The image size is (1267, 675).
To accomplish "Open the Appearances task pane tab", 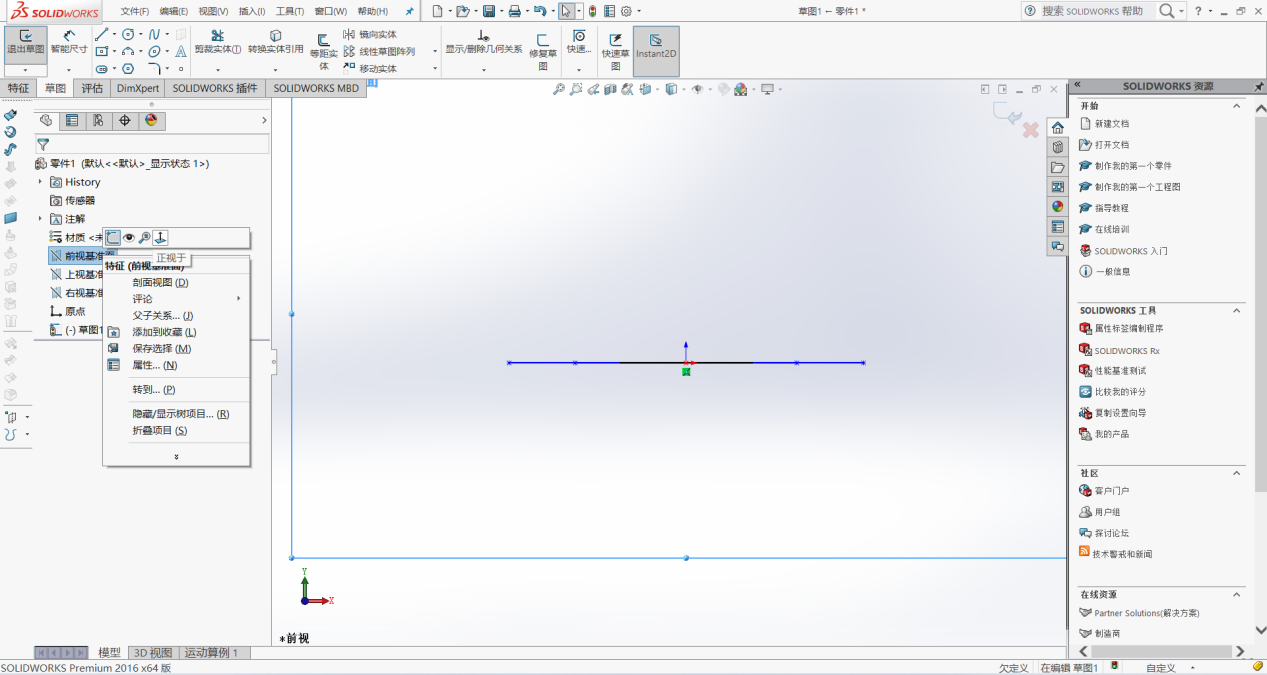I will point(1057,206).
